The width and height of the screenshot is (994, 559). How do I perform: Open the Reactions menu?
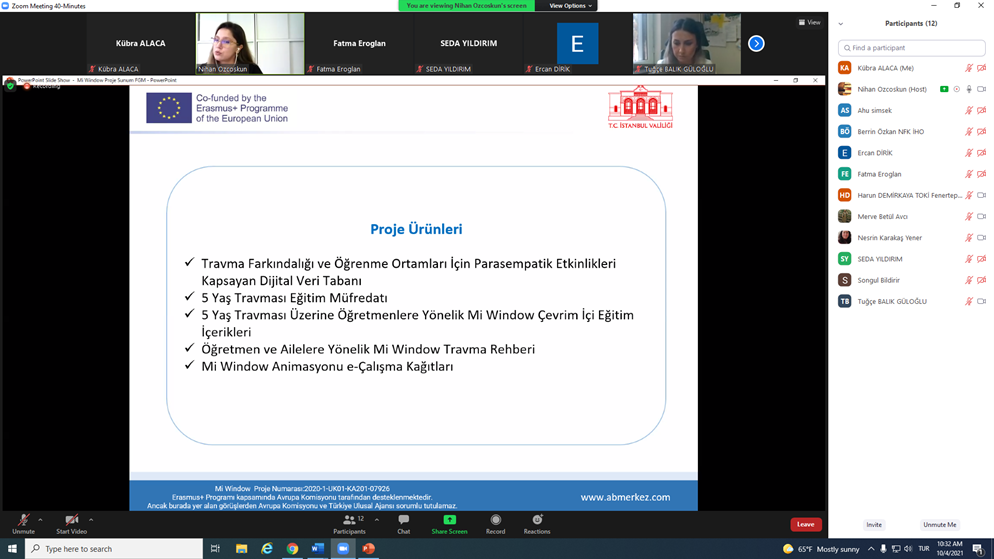(x=537, y=523)
